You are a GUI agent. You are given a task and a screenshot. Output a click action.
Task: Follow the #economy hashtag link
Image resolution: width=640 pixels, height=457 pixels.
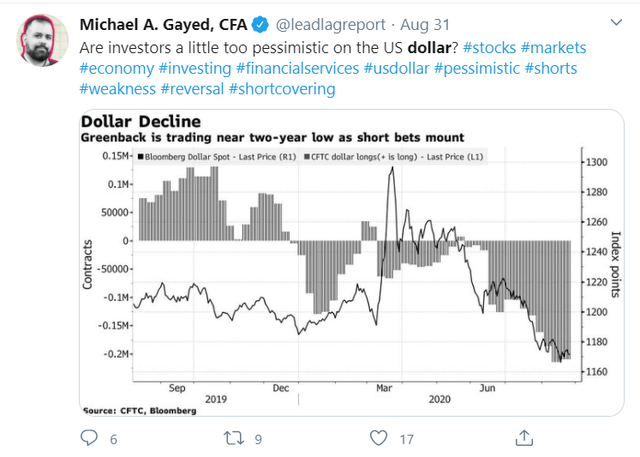coord(116,69)
